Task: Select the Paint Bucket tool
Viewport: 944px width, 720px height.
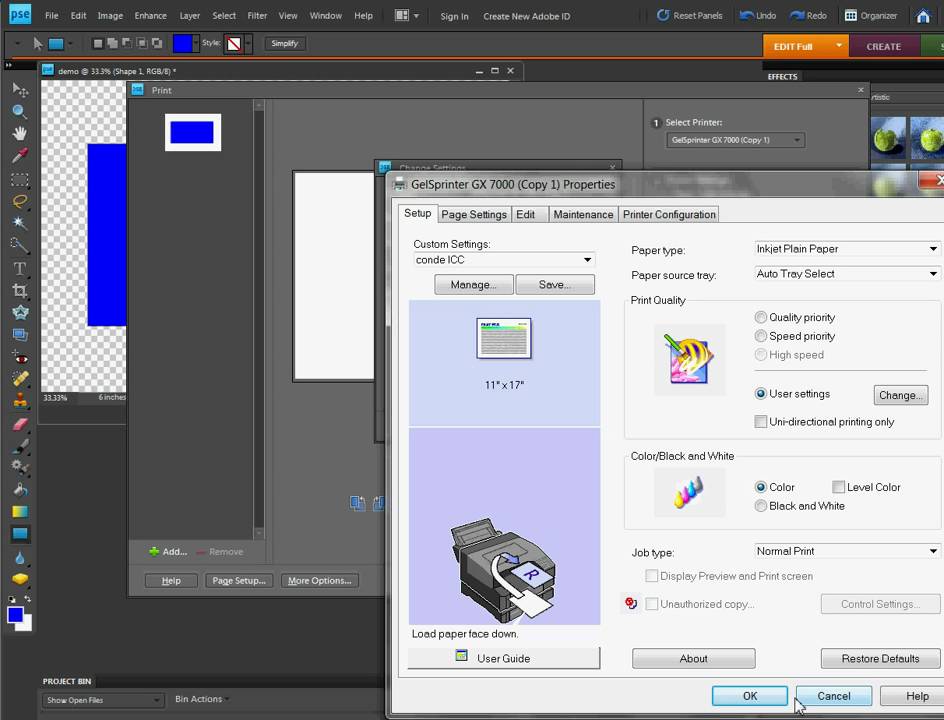Action: (20, 489)
